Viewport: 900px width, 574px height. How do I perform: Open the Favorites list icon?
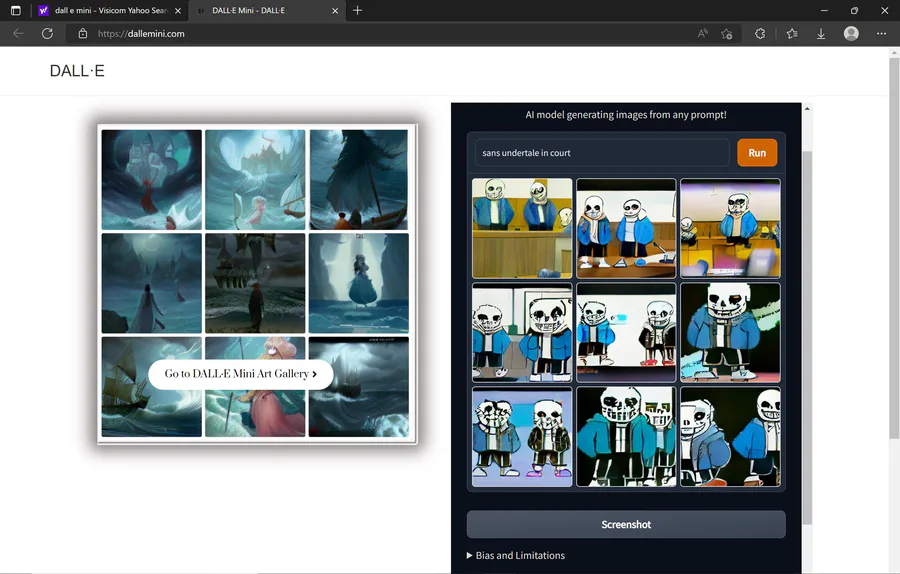(792, 33)
